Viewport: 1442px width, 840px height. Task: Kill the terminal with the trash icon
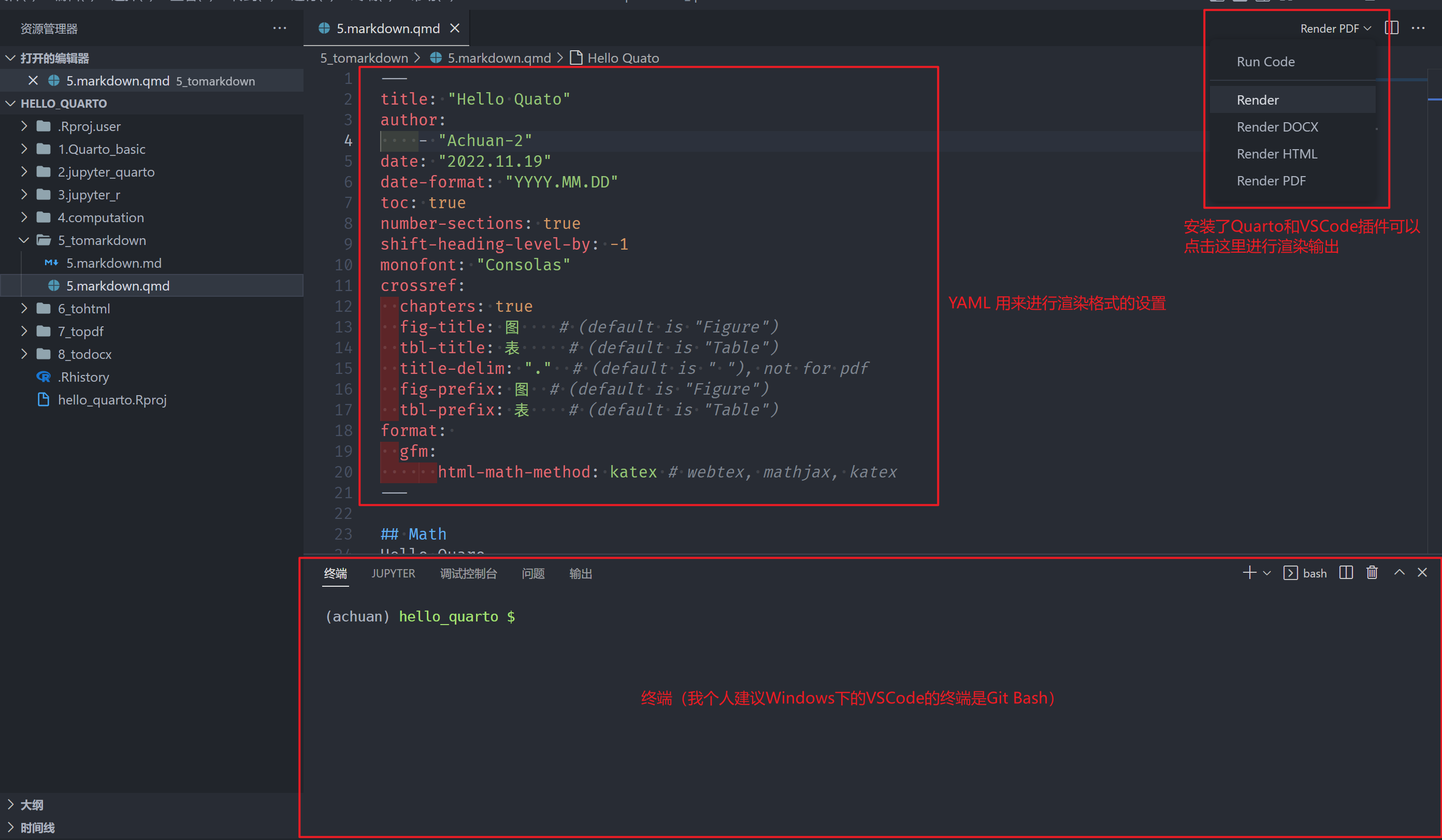[1372, 572]
